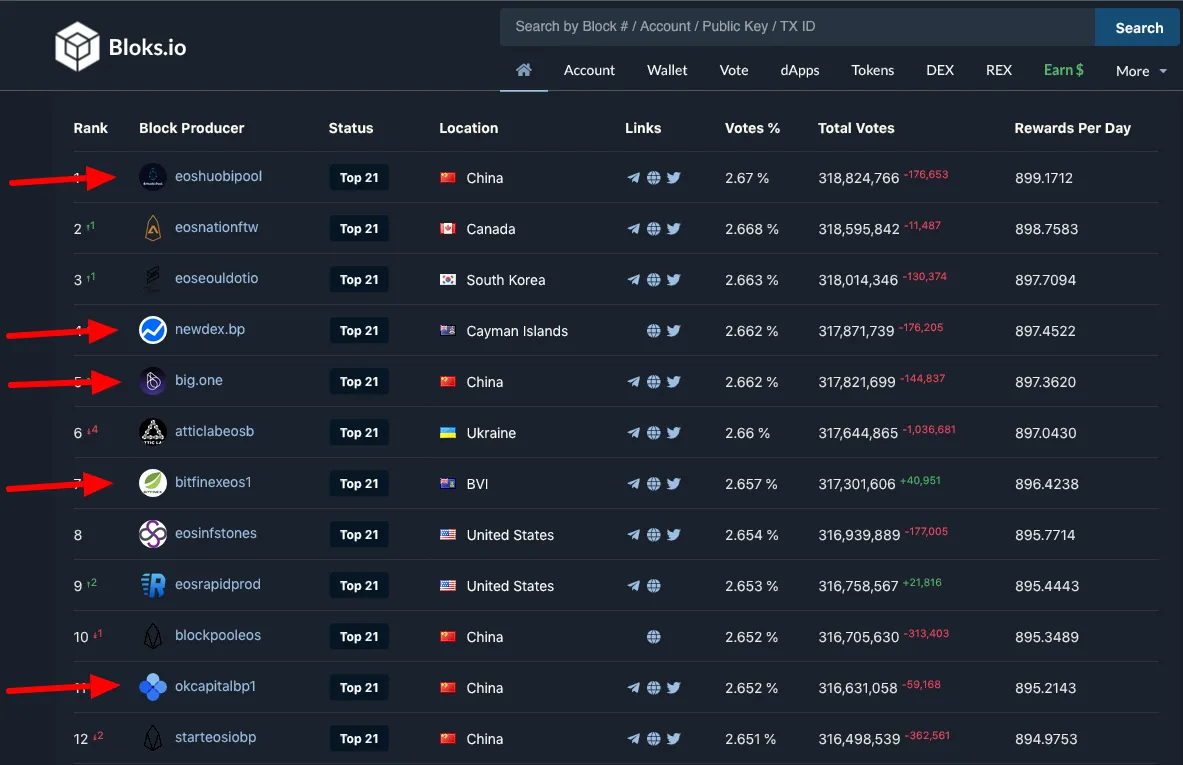
Task: Click the Cayman Islands location text
Action: click(x=517, y=331)
